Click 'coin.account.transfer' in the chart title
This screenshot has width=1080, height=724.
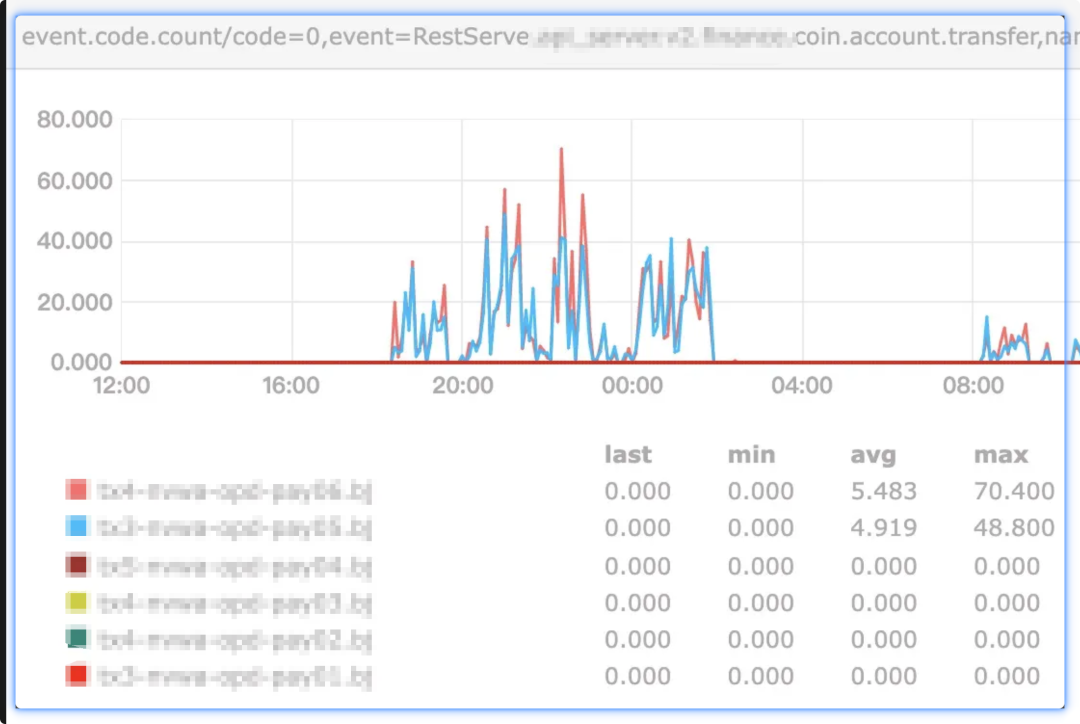916,37
